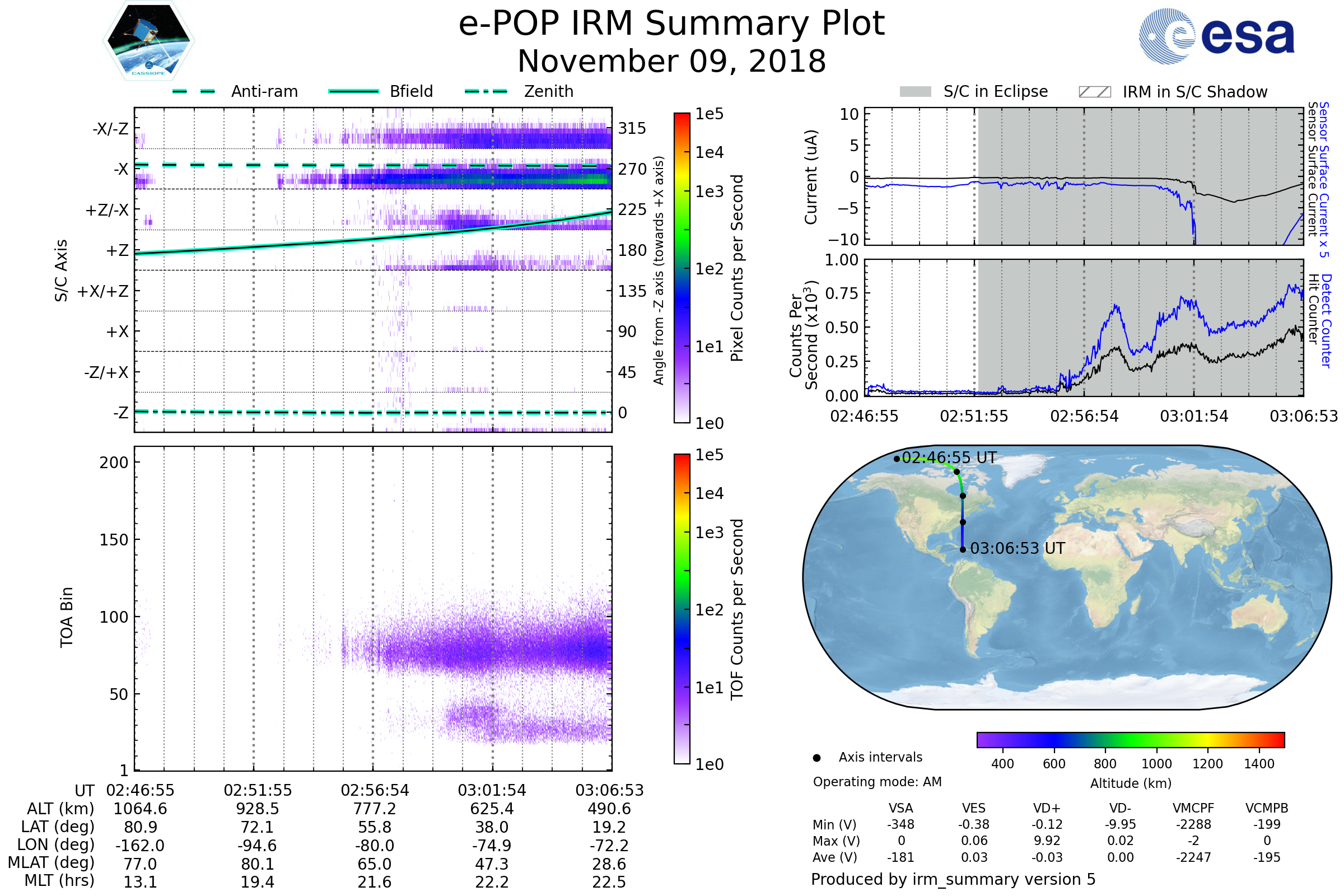Click the Pixel Counts per Second colorbar

click(x=682, y=268)
